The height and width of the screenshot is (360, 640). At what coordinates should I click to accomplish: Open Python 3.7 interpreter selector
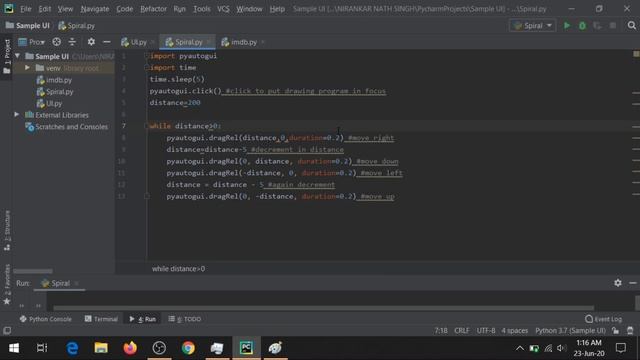[x=571, y=331]
